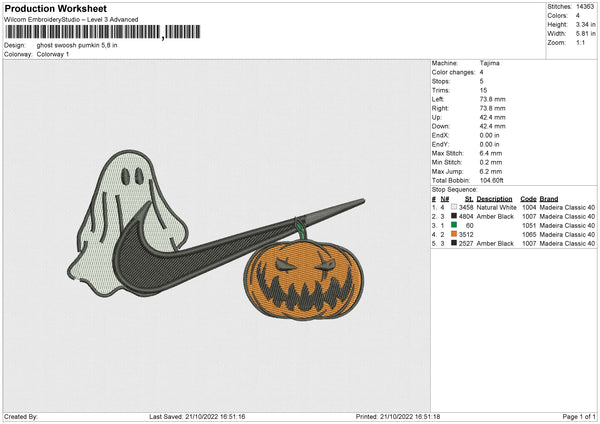Select "Wilcom EmbroideryStudio – Level 3 Advanced" text

[x=71, y=20]
